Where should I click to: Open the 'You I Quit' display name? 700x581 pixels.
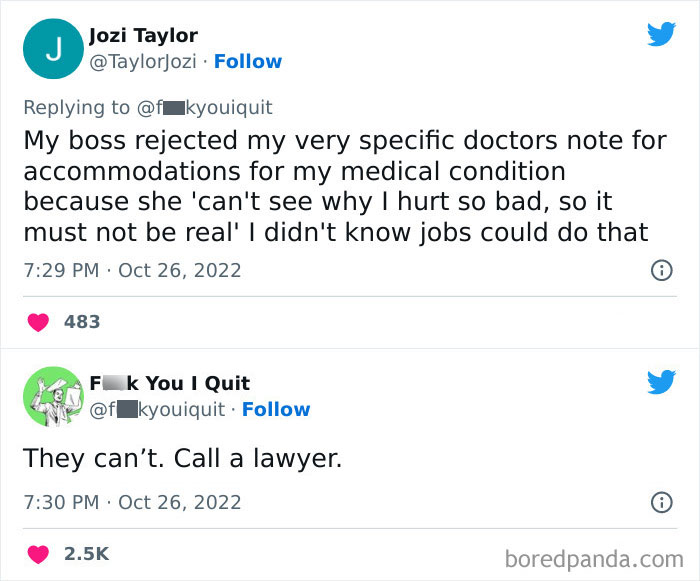170,383
